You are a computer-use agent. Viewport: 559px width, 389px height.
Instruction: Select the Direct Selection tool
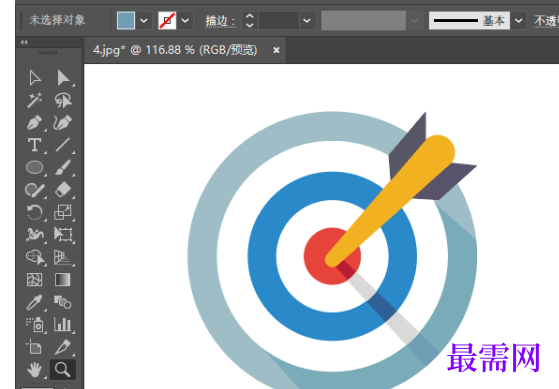(63, 78)
